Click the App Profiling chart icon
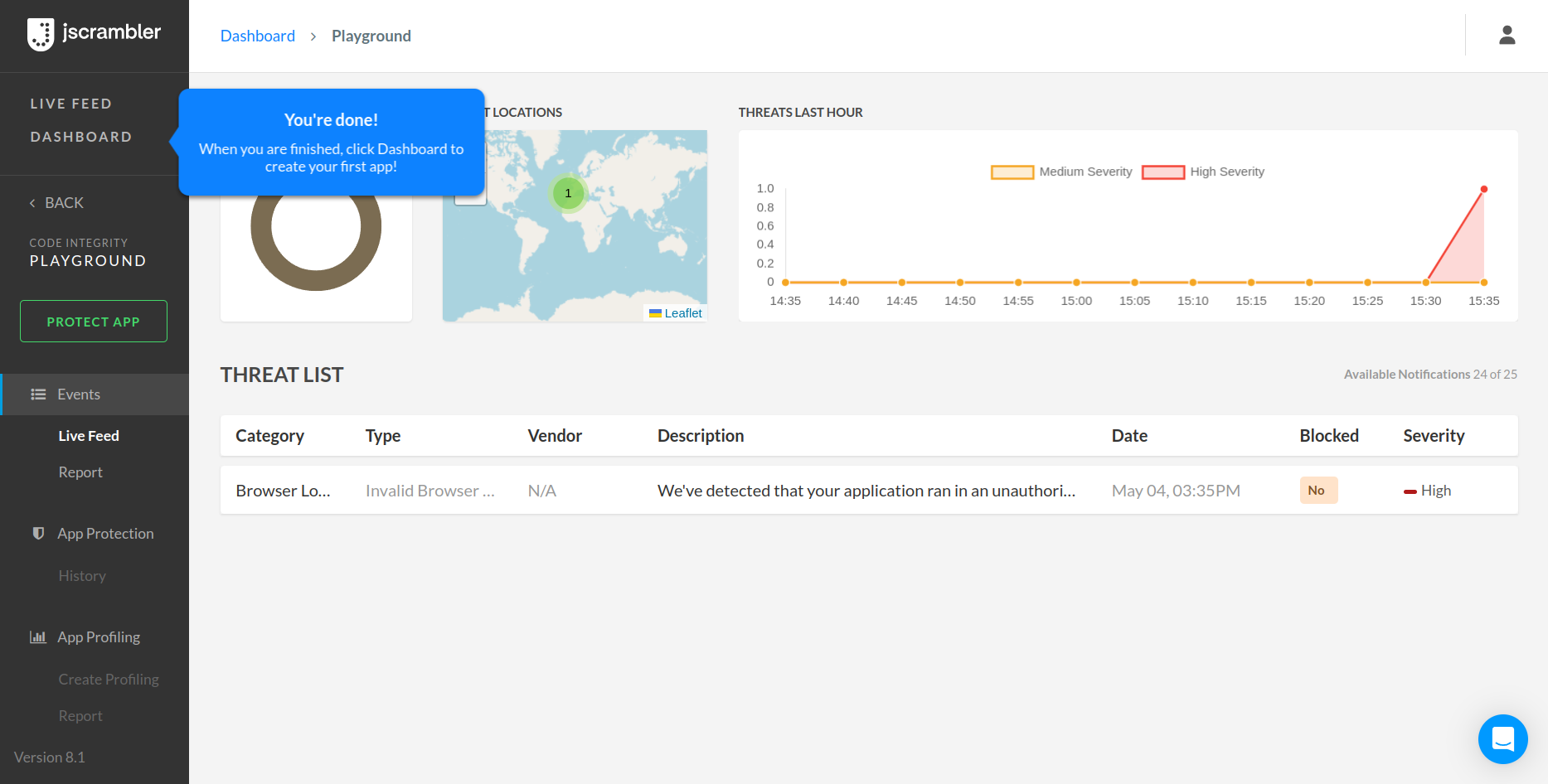The image size is (1548, 784). point(38,637)
